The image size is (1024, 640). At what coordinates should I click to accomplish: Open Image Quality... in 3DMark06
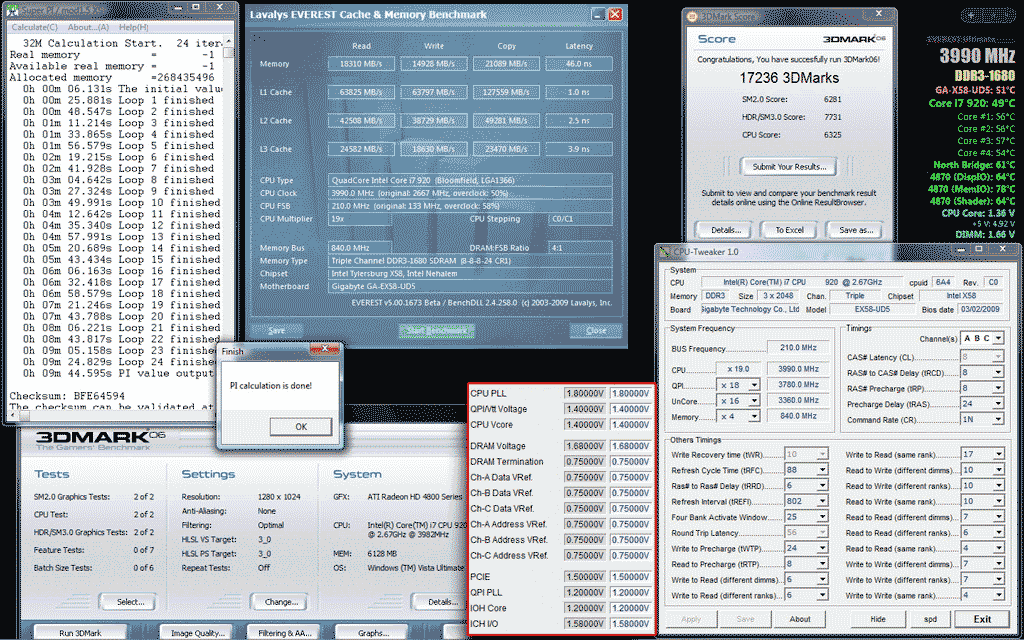198,633
